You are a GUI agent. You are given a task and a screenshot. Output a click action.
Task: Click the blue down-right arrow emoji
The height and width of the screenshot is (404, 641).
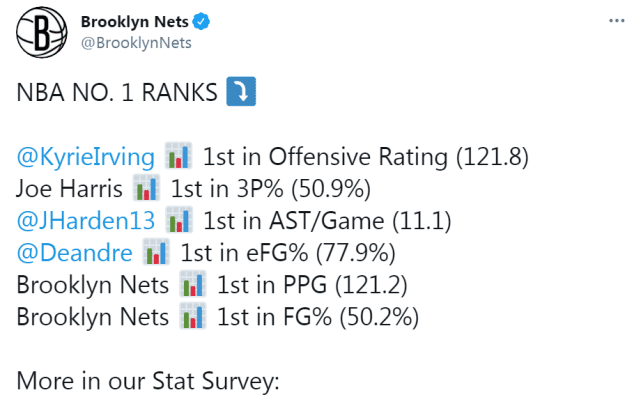click(243, 93)
